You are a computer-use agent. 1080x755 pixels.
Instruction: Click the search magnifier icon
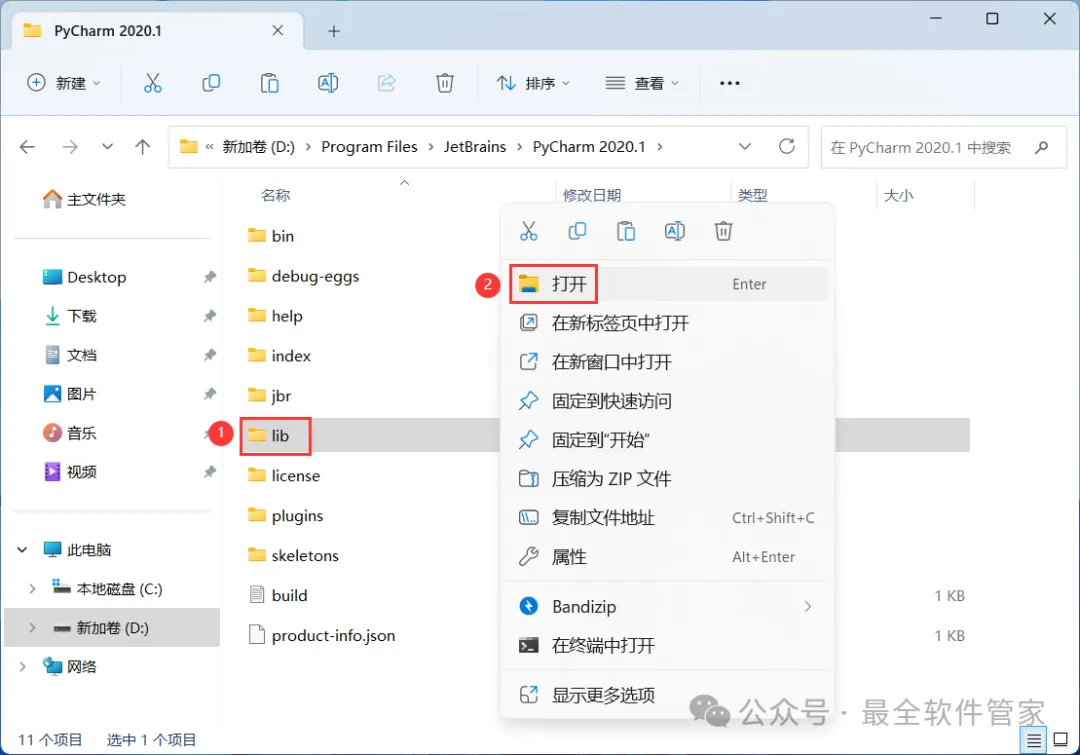point(1041,147)
